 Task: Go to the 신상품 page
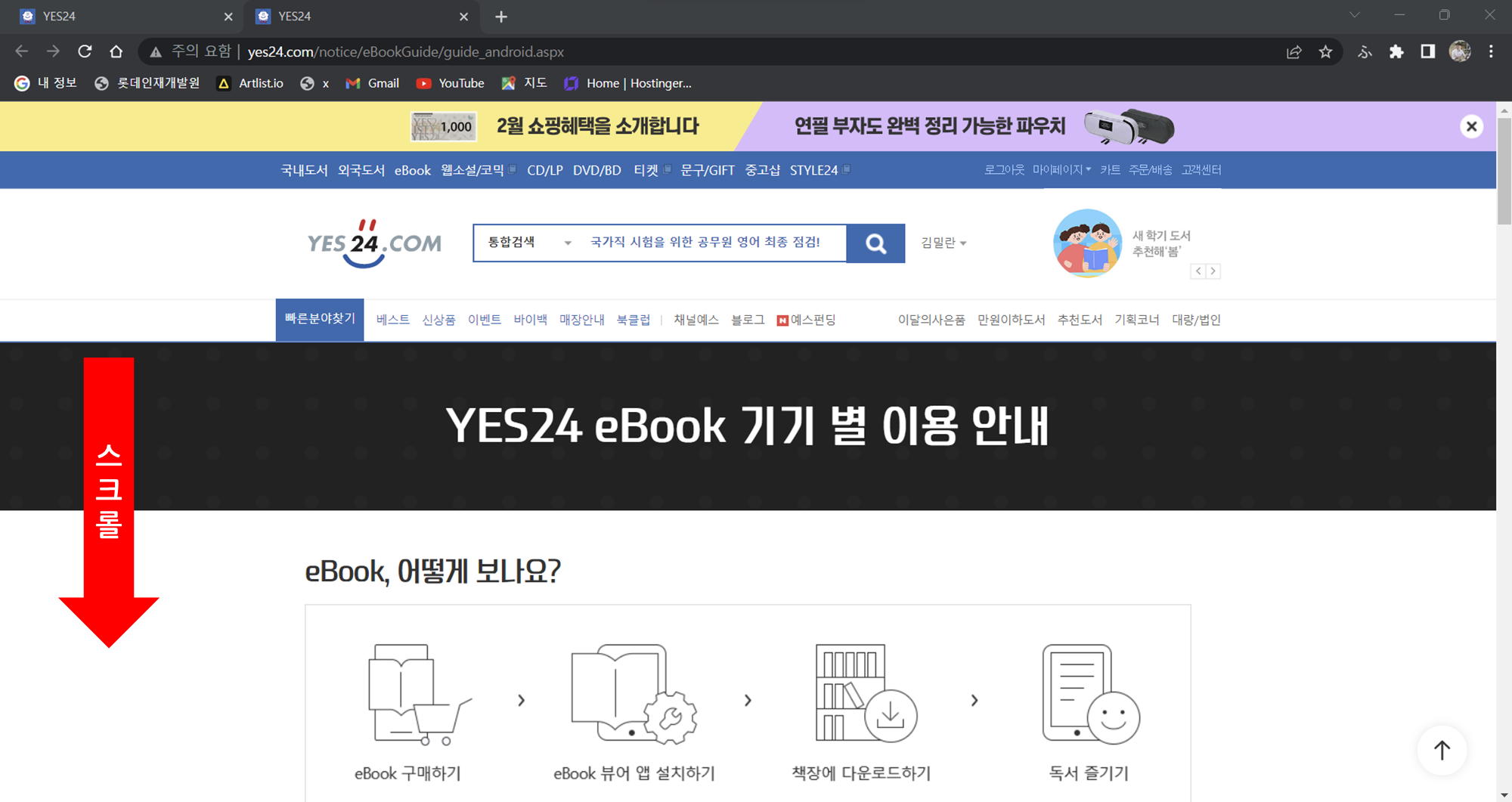click(438, 320)
